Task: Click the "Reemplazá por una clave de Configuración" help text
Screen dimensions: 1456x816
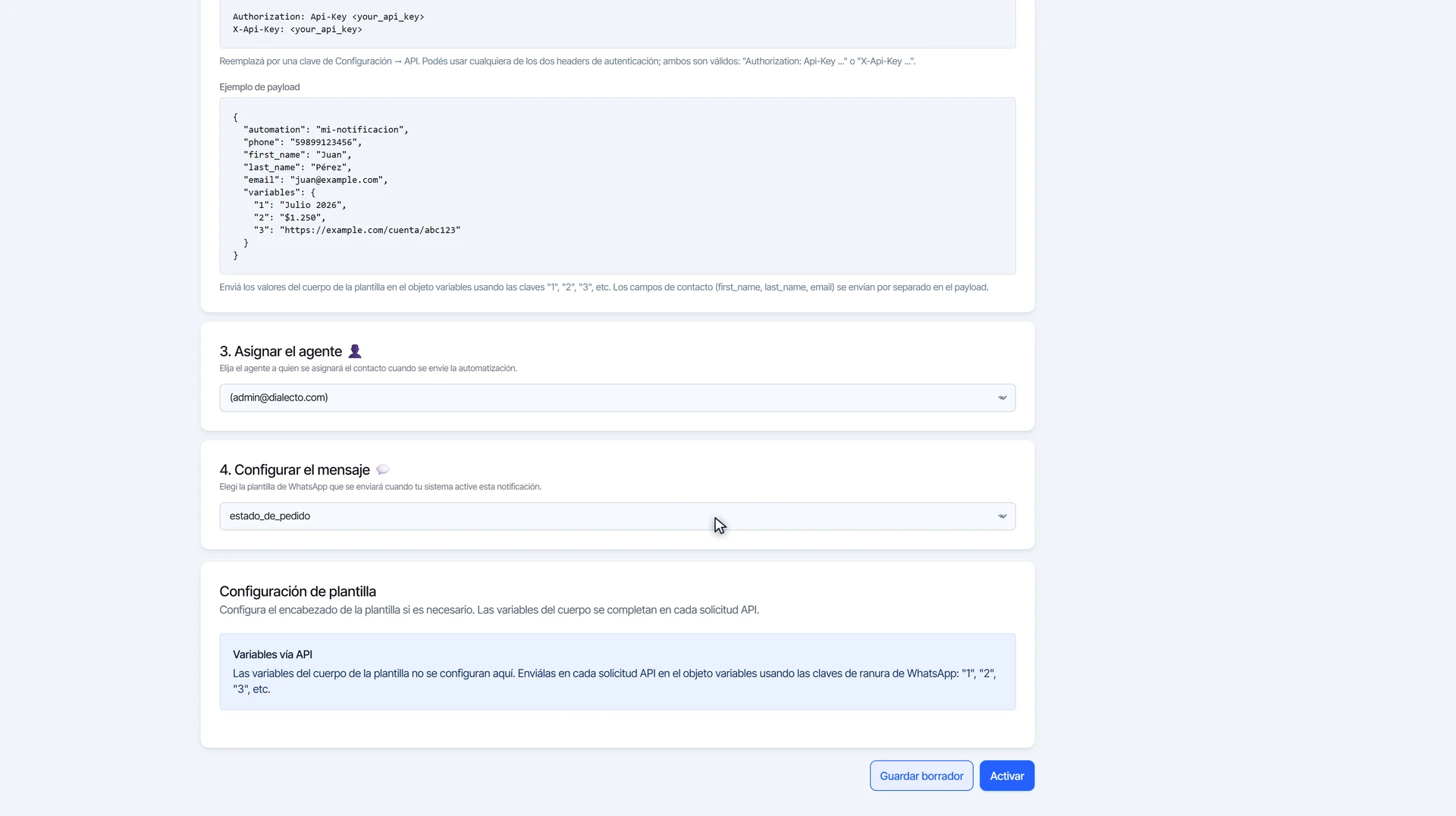Action: click(x=567, y=61)
